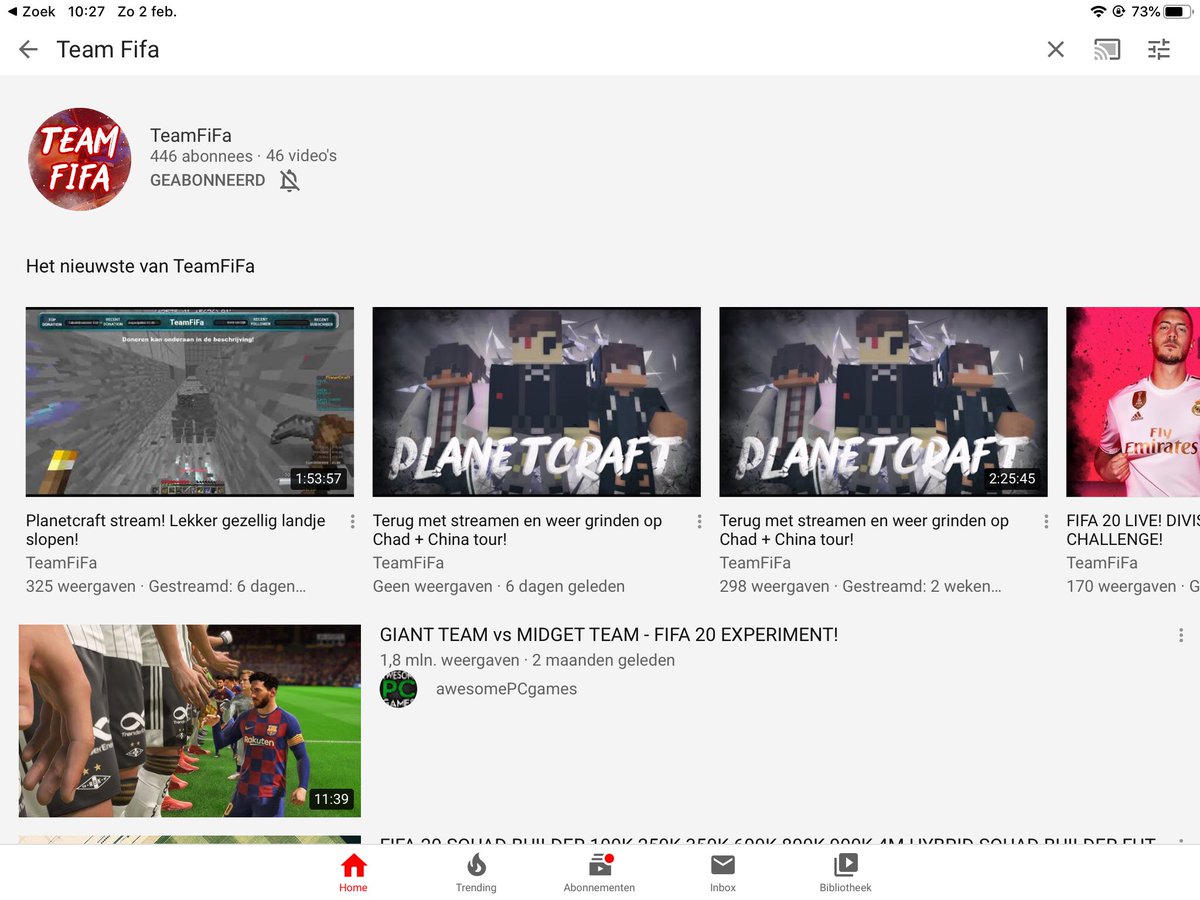Play the GIANT TEAM vs MIDGET TEAM thumbnail
The width and height of the screenshot is (1200, 900).
coord(190,721)
